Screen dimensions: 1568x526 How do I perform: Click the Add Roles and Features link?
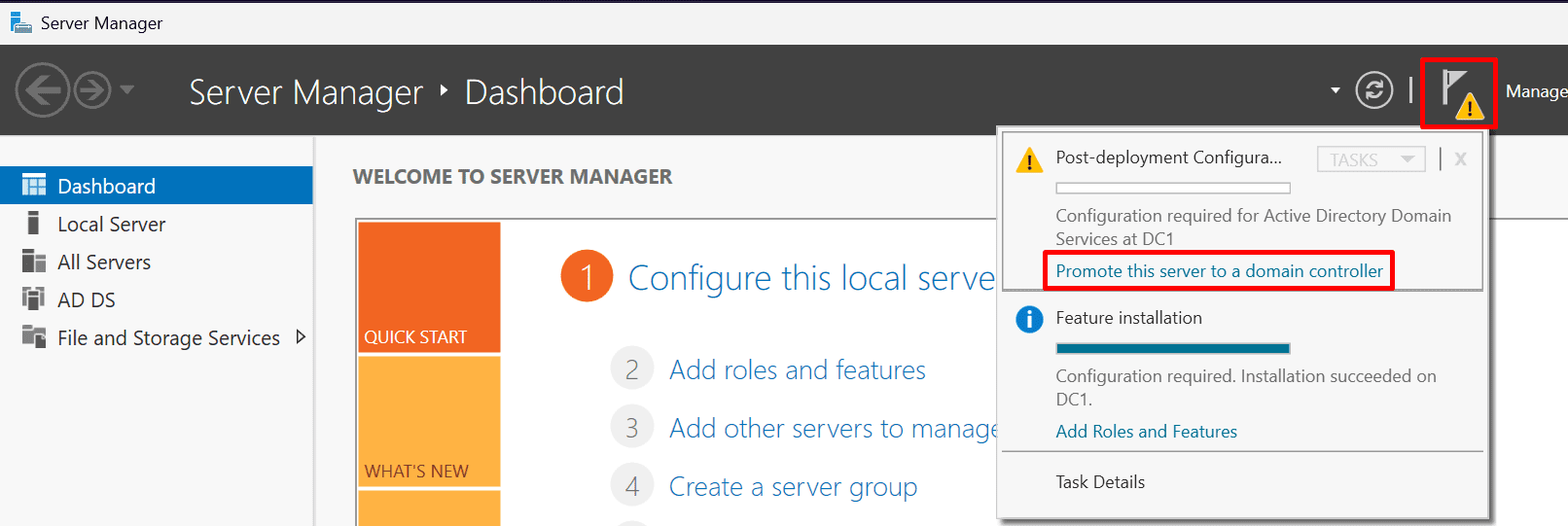tap(1146, 432)
